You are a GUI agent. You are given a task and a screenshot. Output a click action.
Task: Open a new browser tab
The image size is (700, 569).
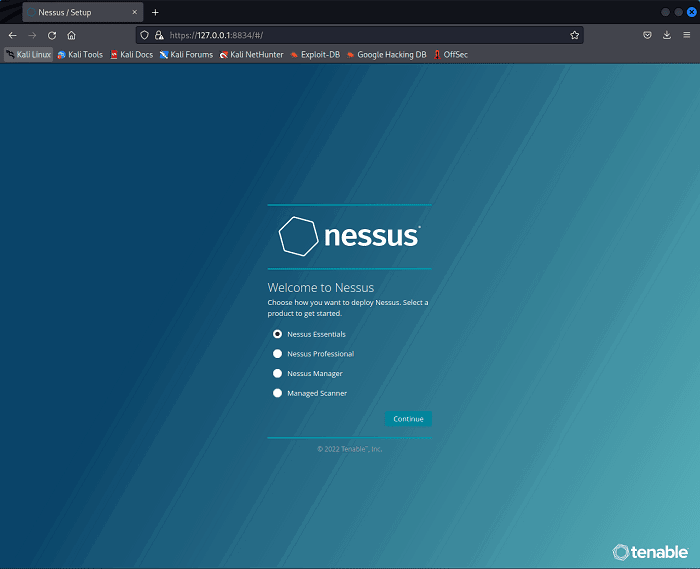coord(155,12)
